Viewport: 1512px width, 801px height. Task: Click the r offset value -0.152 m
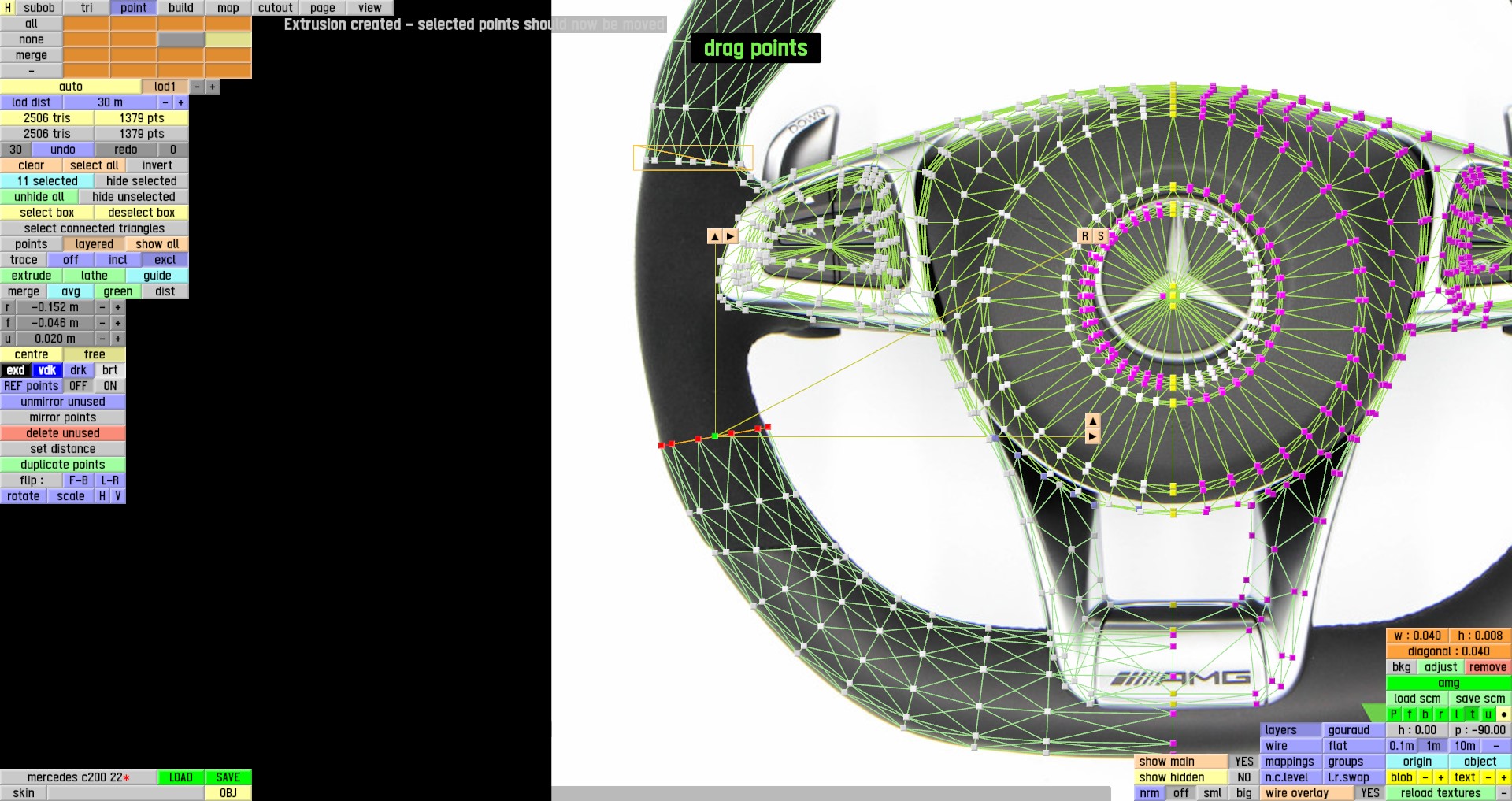click(x=55, y=307)
